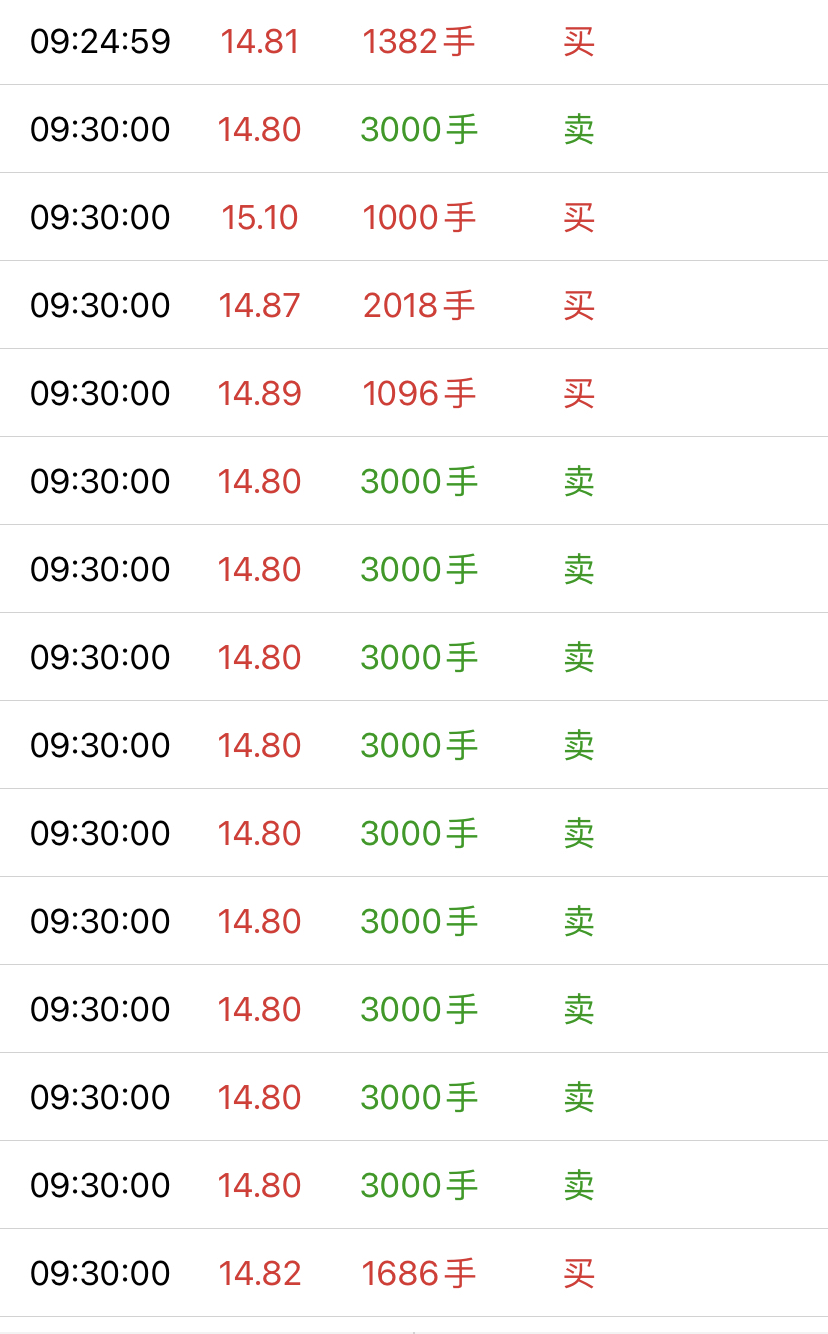Click the 1382手 volume figure
828x1334 pixels.
tap(419, 42)
